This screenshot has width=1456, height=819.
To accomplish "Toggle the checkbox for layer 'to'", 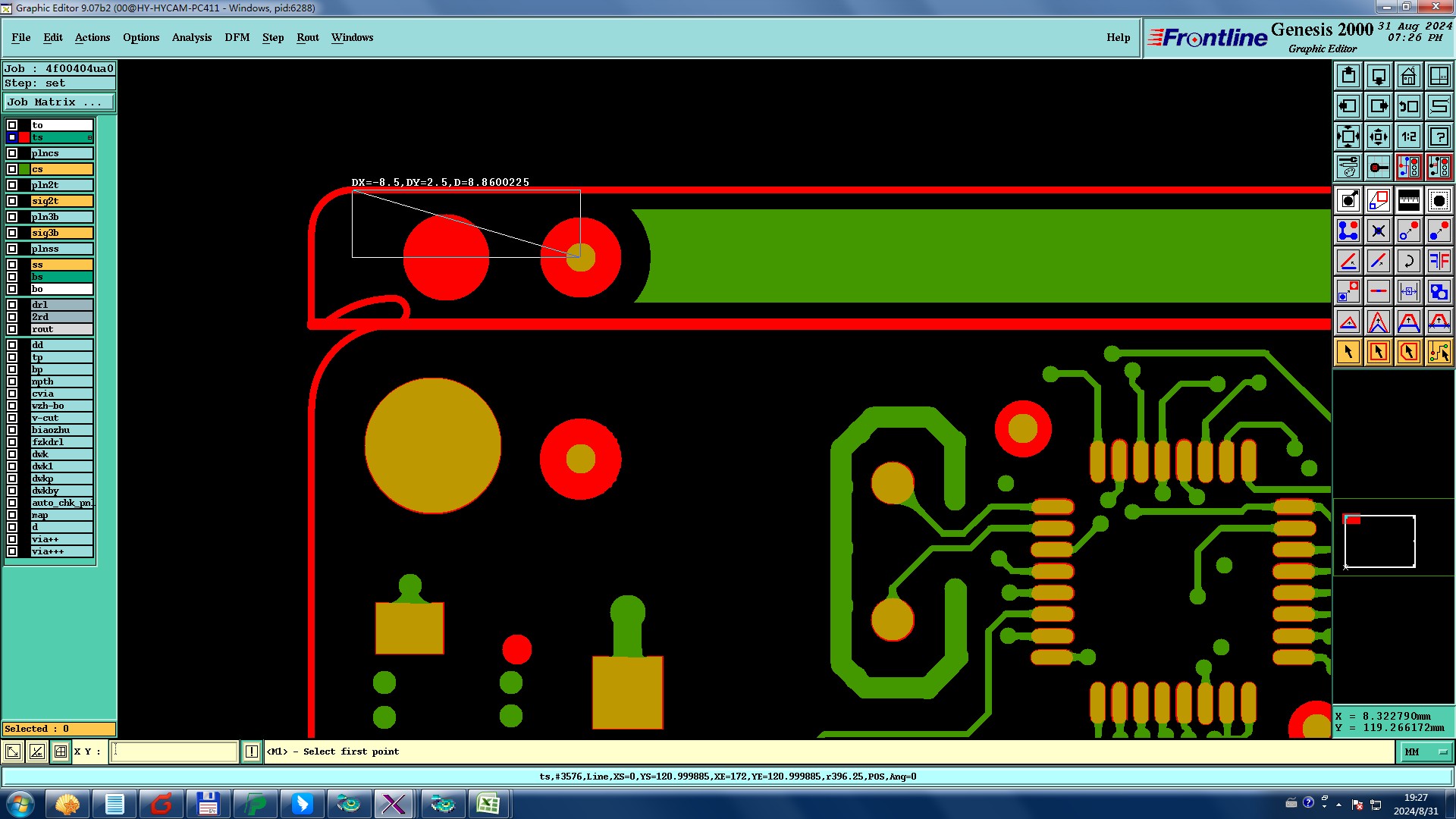I will (x=12, y=125).
